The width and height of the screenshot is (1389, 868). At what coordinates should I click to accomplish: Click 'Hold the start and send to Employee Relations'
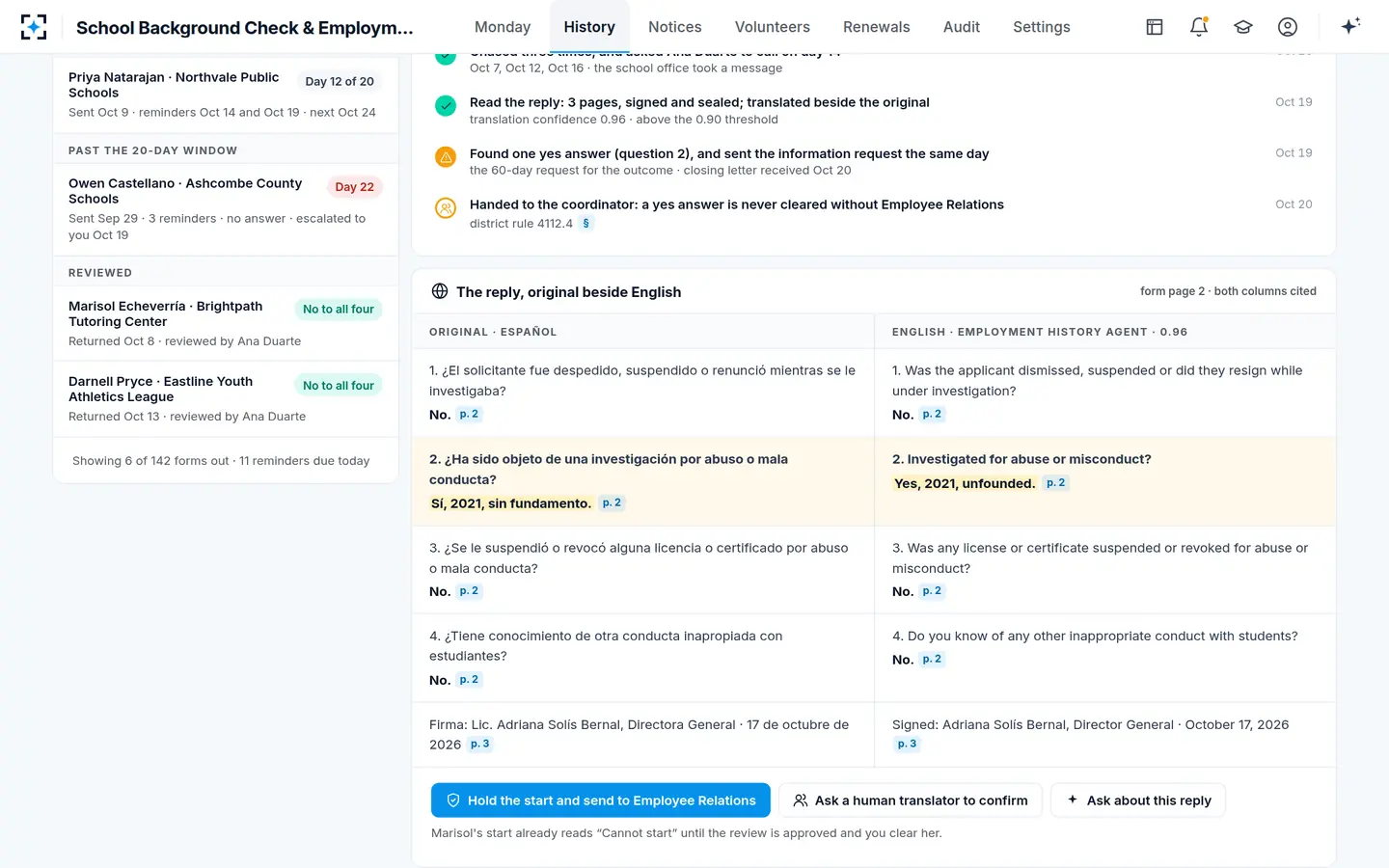601,800
